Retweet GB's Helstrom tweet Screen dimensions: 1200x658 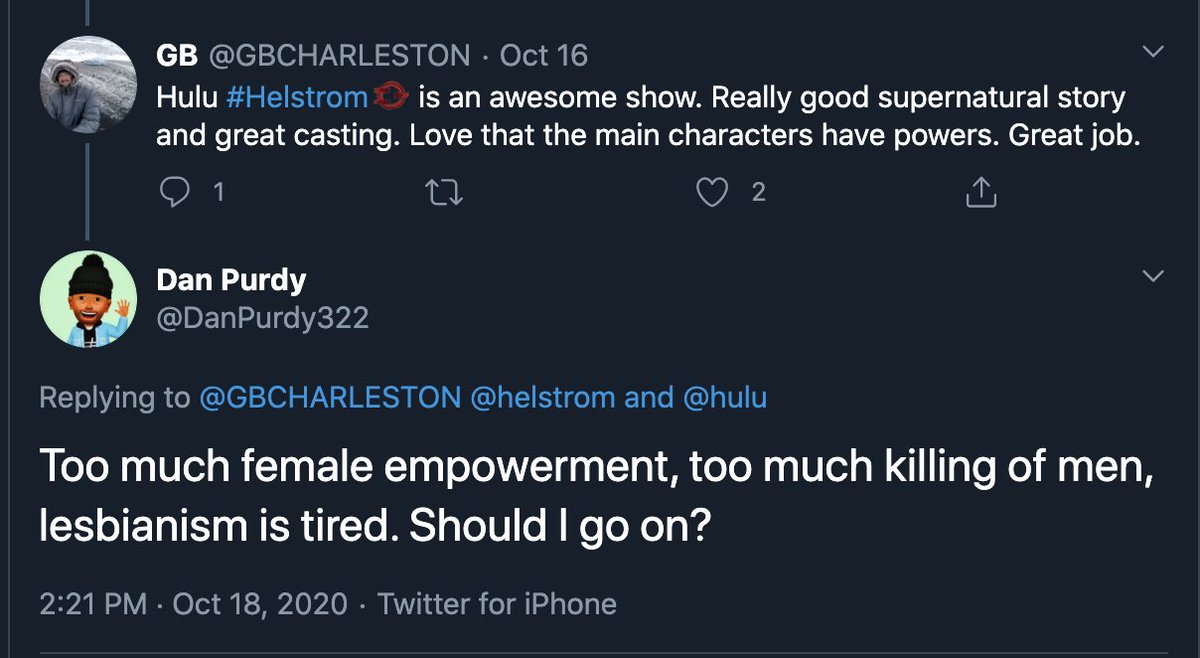point(442,193)
